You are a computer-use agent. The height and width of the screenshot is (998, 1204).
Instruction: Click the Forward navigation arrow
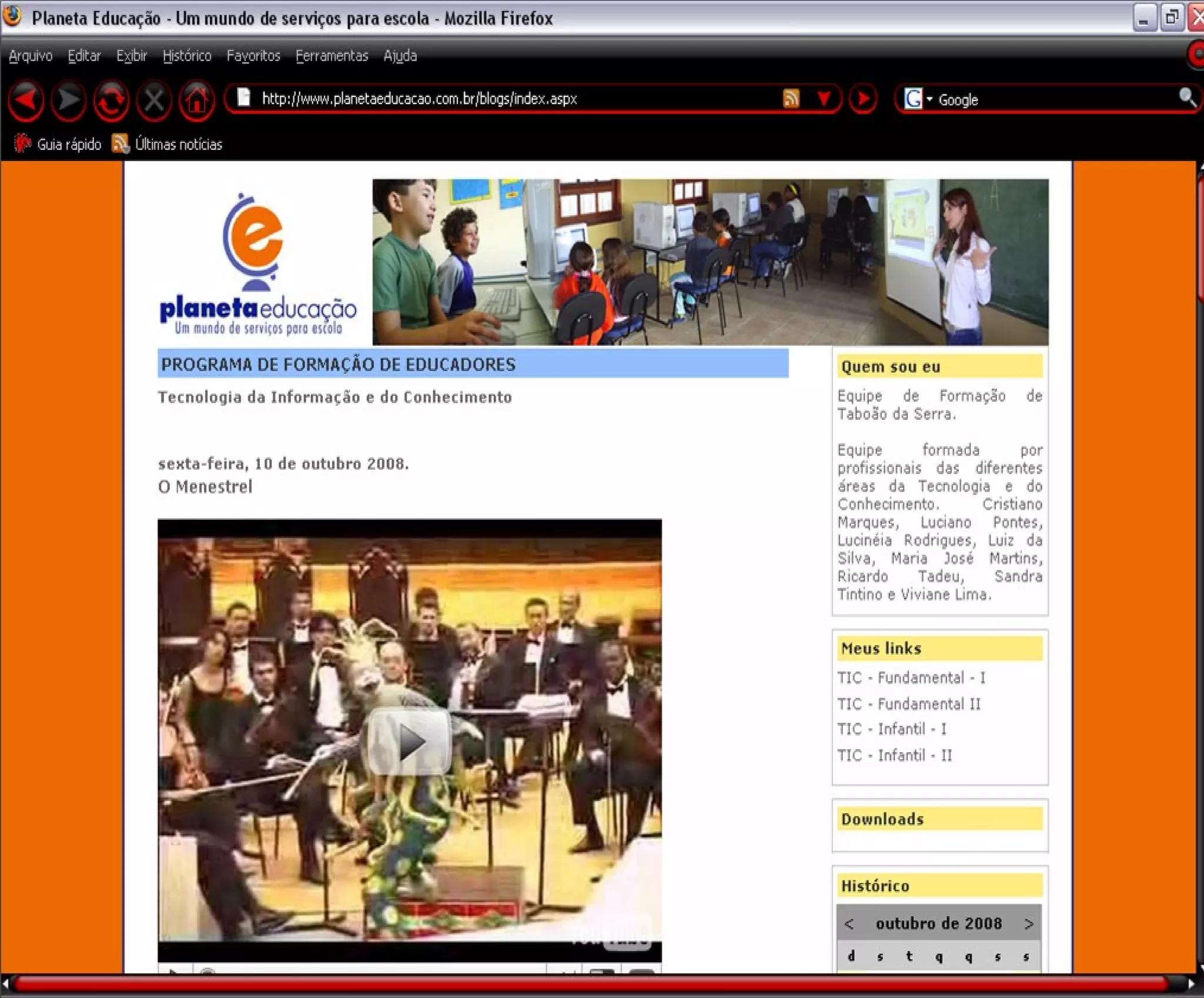(x=69, y=100)
